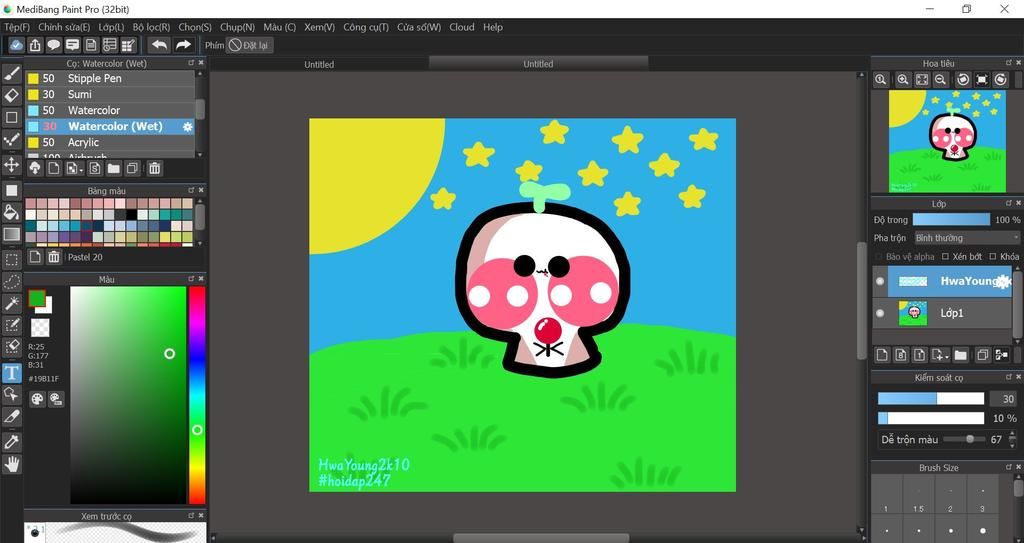
Task: Hide the HwaYoung layer visibility
Action: [x=880, y=281]
